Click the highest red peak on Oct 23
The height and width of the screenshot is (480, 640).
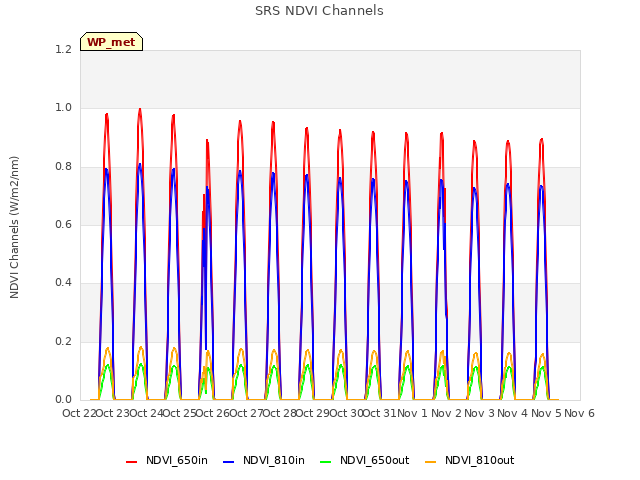coord(140,109)
